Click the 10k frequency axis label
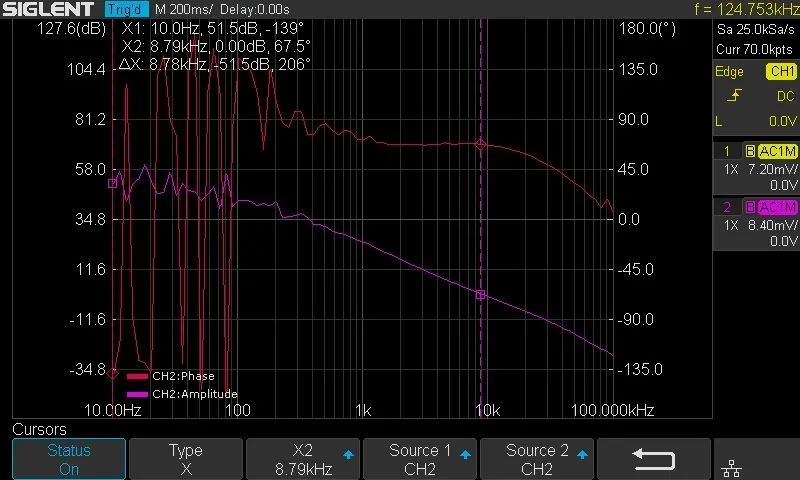Image resolution: width=800 pixels, height=480 pixels. (488, 410)
